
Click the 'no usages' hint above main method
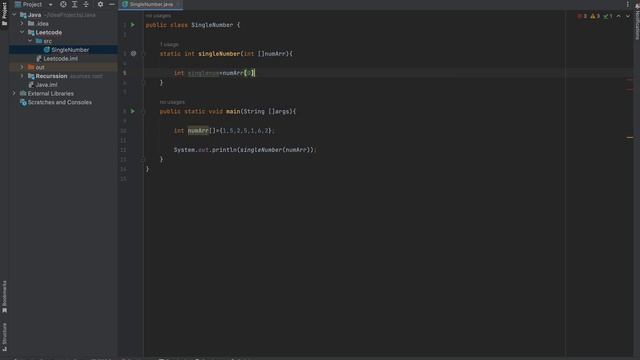coord(172,102)
